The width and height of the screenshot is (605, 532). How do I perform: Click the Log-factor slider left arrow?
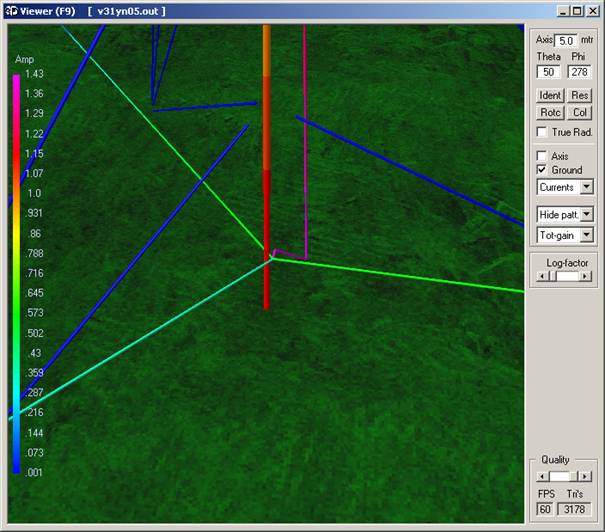pos(541,276)
